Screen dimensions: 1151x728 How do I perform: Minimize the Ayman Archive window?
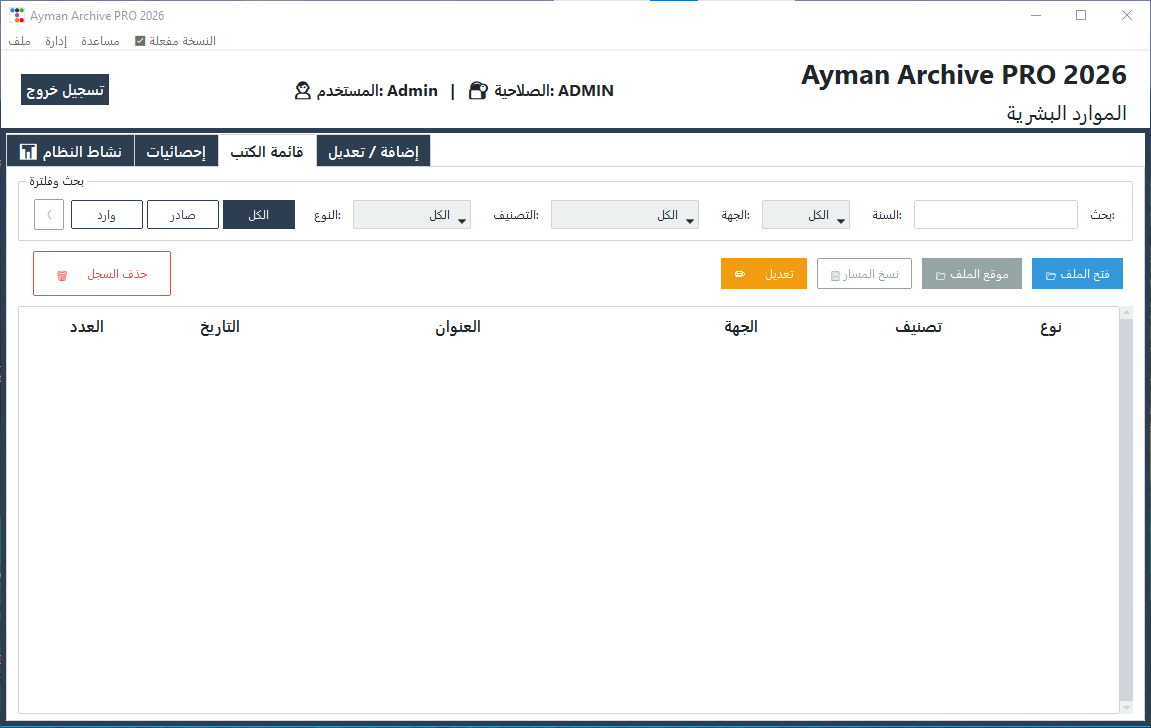pos(1036,15)
